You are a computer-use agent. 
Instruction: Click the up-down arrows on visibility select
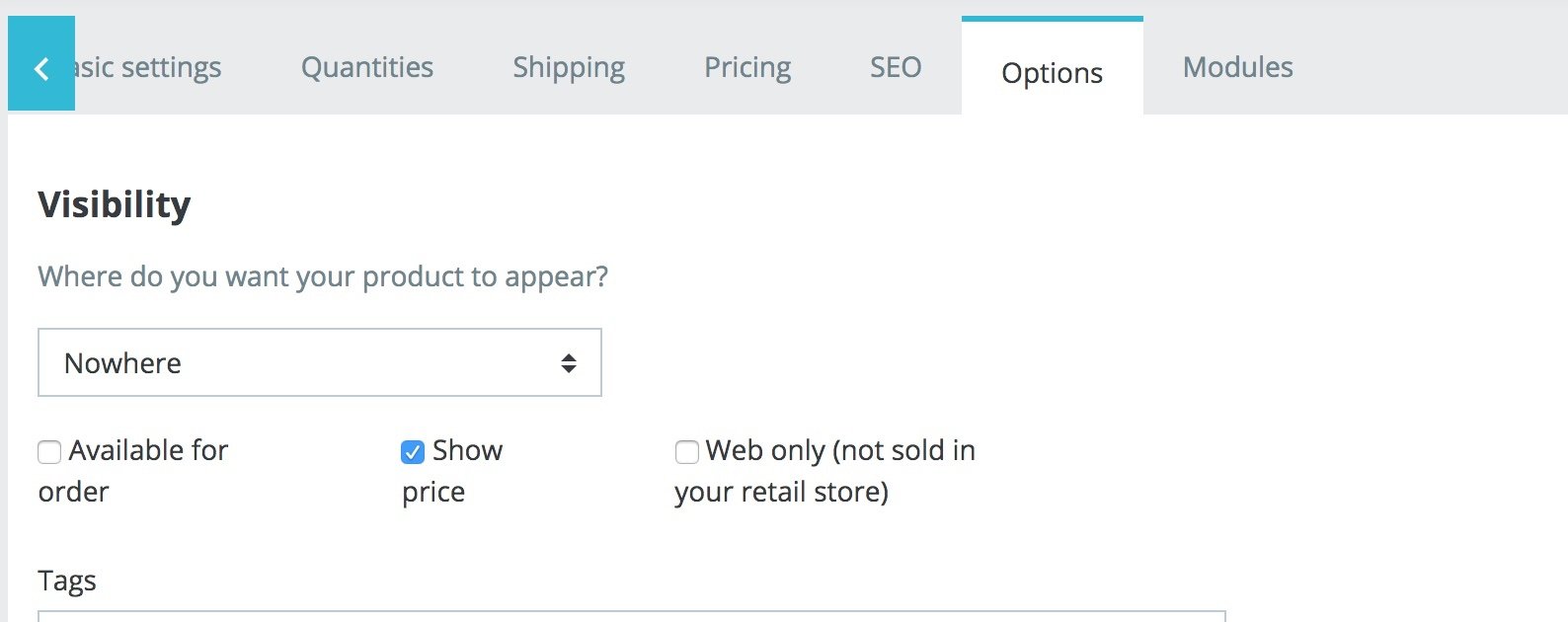(569, 363)
